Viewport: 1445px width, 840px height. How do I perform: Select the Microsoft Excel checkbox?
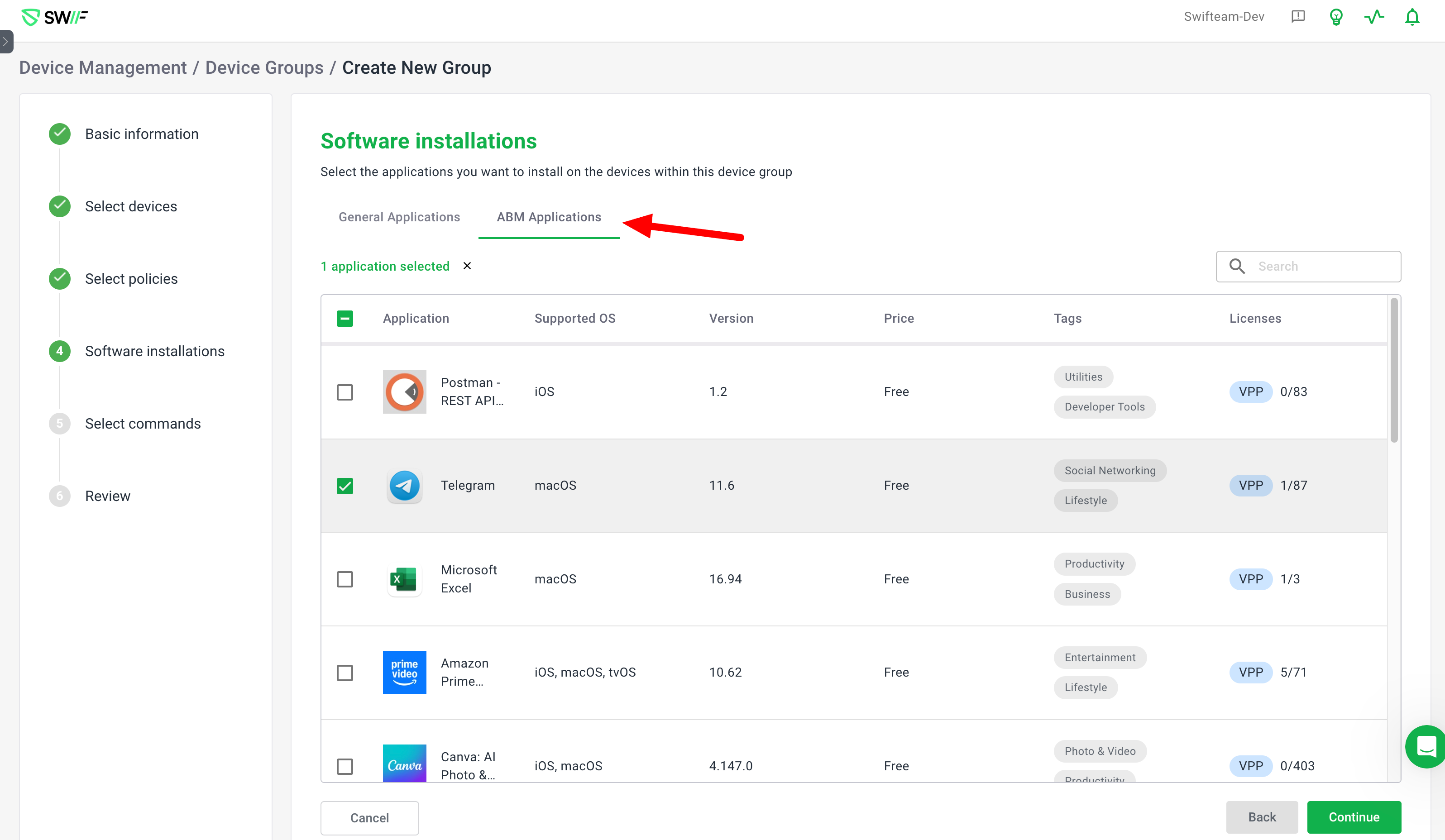345,579
